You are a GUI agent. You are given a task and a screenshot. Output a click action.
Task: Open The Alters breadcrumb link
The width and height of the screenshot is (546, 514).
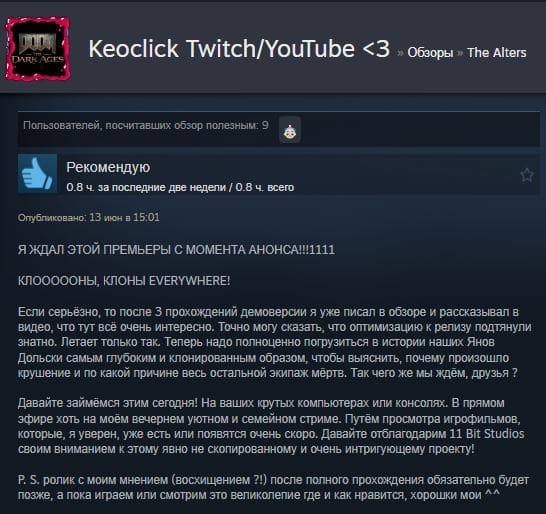coord(497,53)
